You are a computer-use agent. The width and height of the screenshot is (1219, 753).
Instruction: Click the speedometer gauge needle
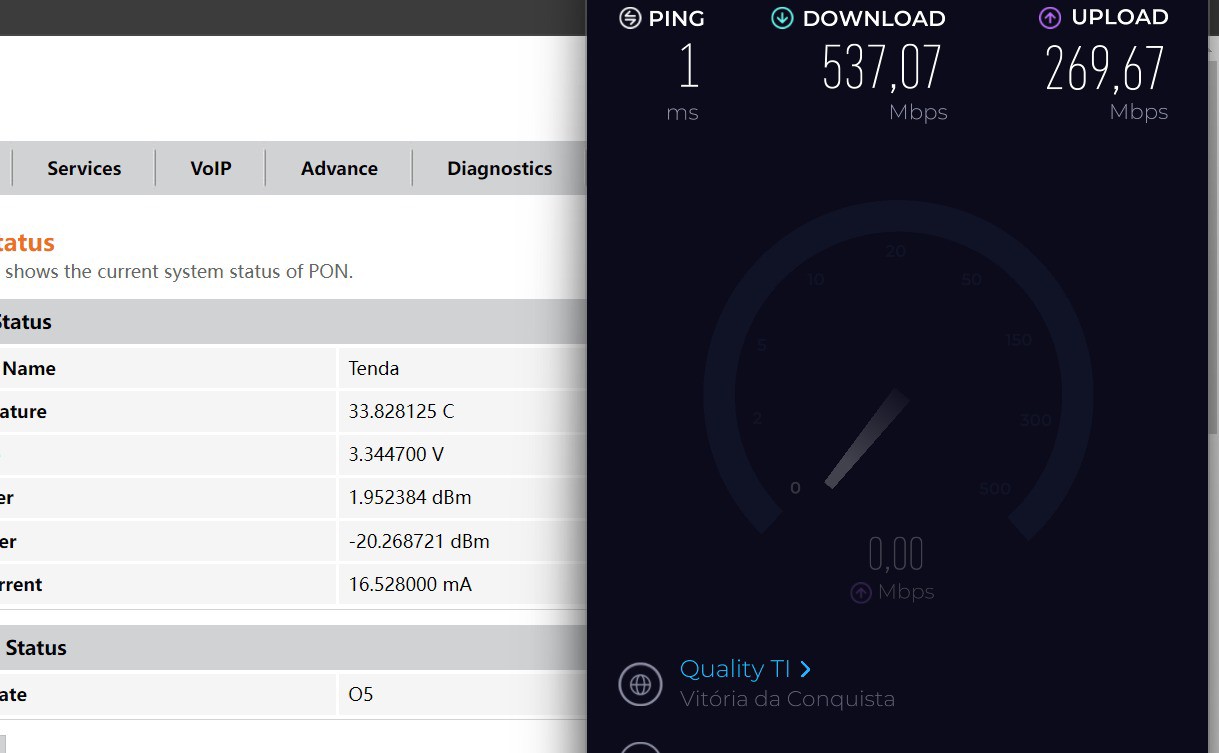click(866, 439)
